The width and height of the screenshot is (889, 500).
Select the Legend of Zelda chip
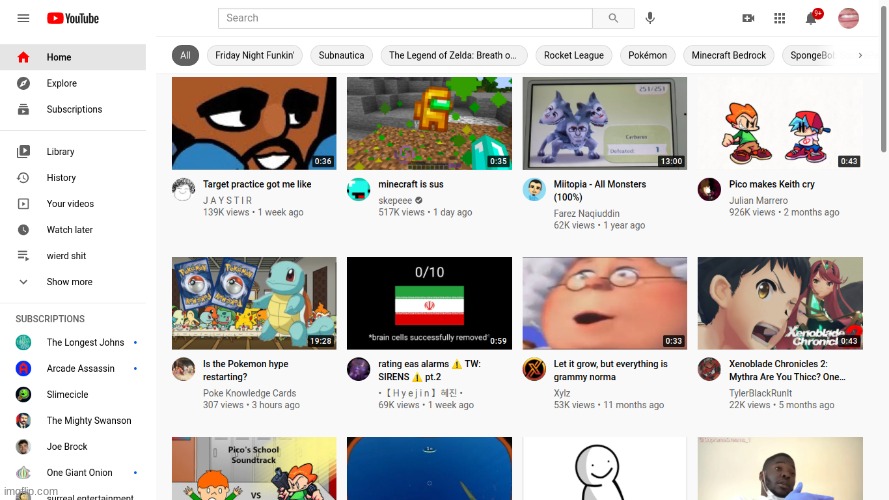[x=454, y=56]
